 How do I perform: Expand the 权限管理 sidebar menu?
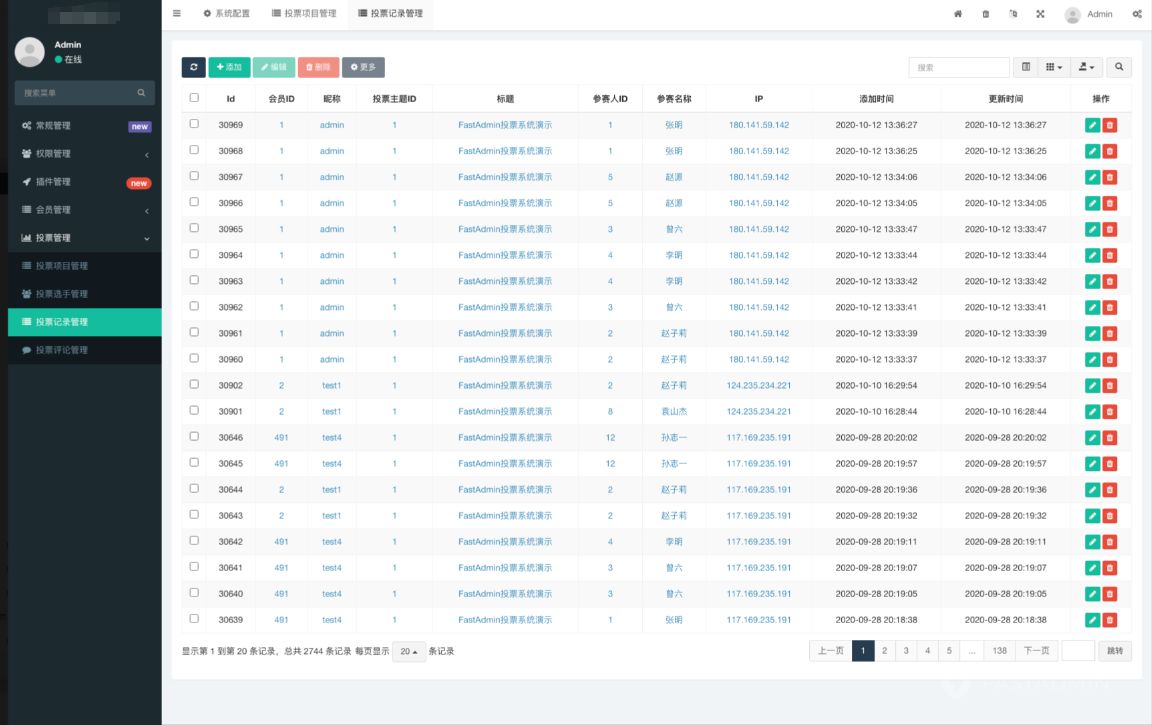point(84,154)
